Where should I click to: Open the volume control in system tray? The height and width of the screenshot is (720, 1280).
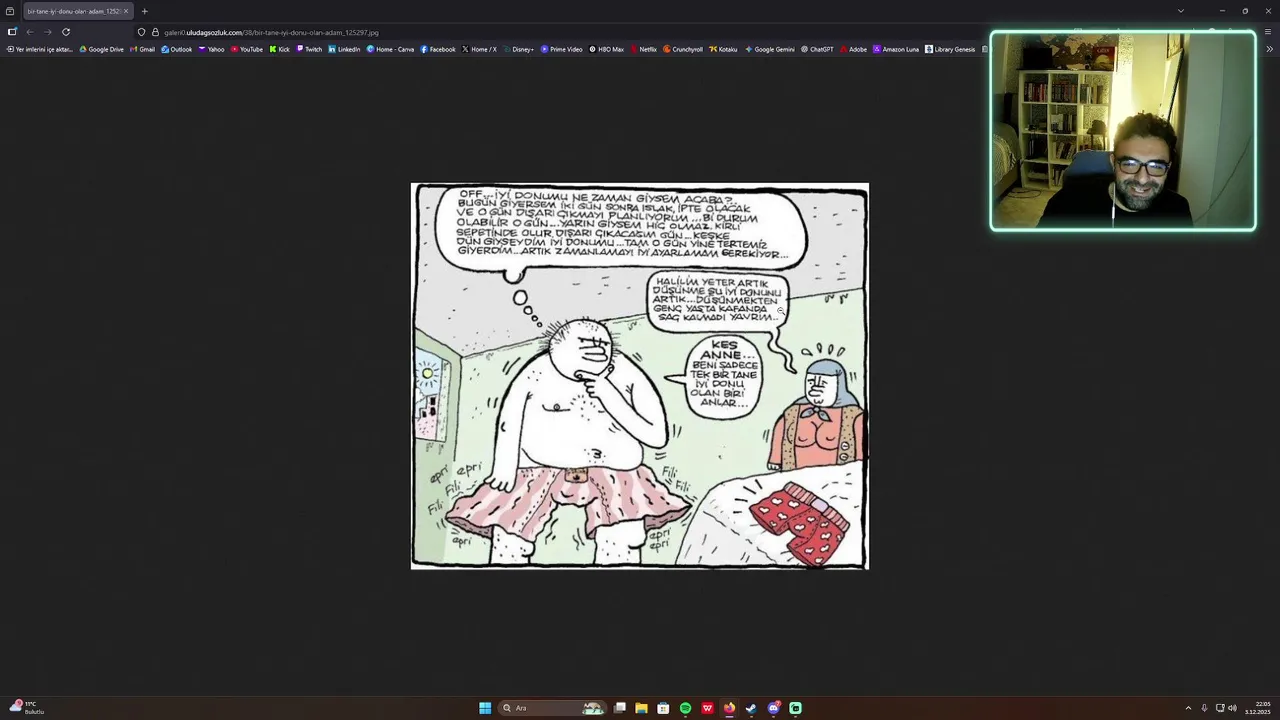click(x=1232, y=708)
